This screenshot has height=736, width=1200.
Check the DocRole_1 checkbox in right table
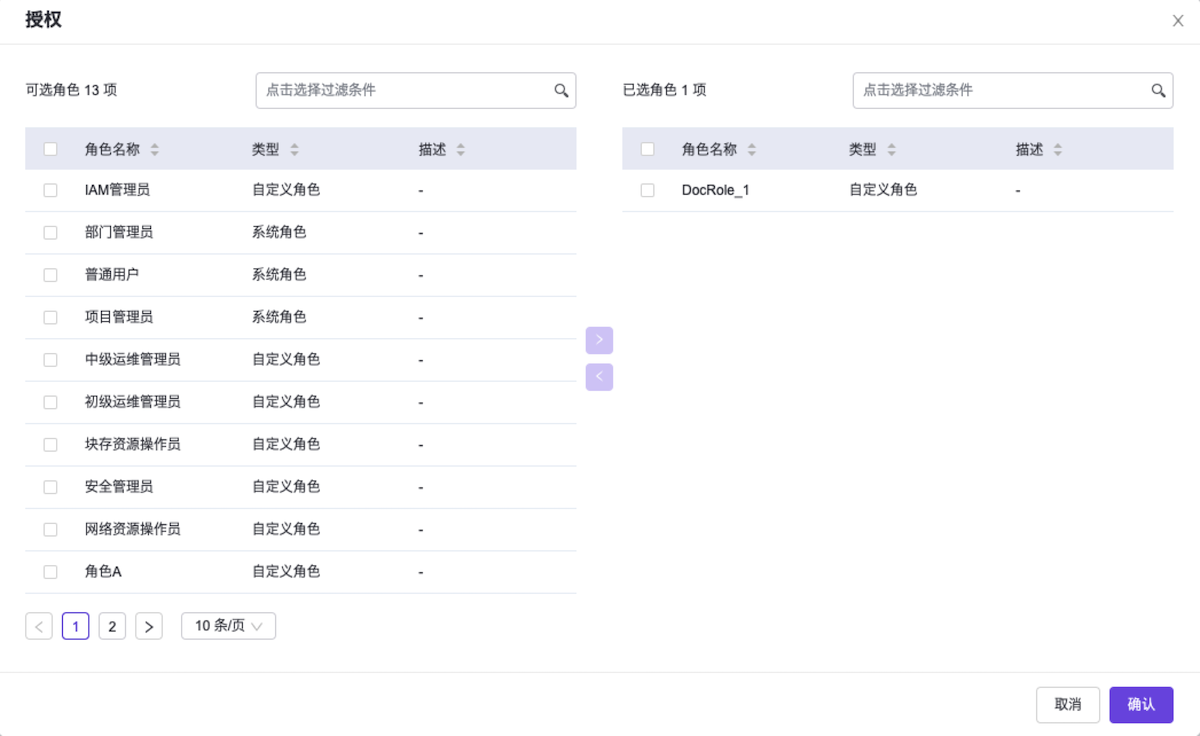647,189
